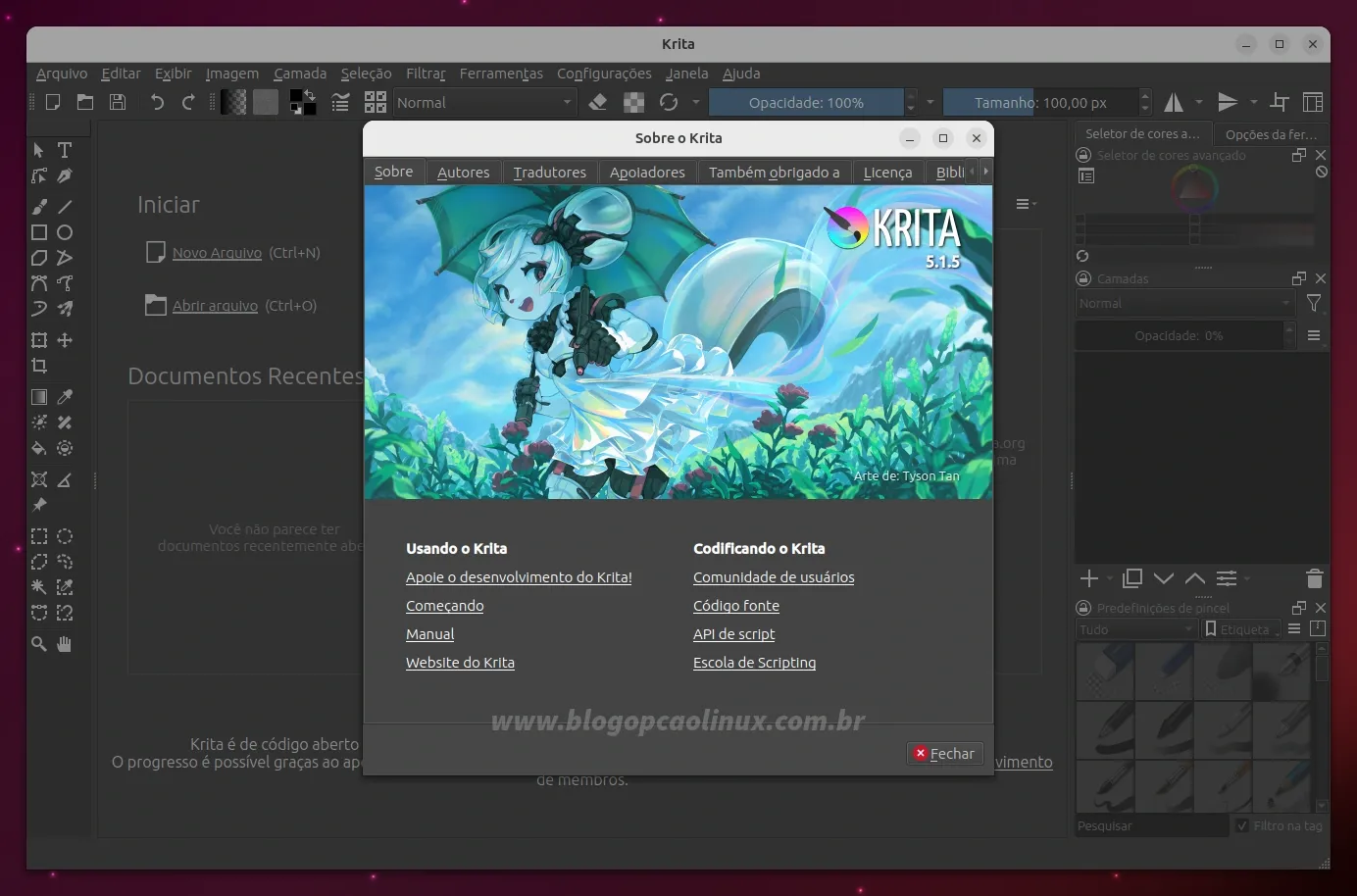Click the Redo arrow in toolbar
1357x896 pixels.
pyautogui.click(x=188, y=102)
